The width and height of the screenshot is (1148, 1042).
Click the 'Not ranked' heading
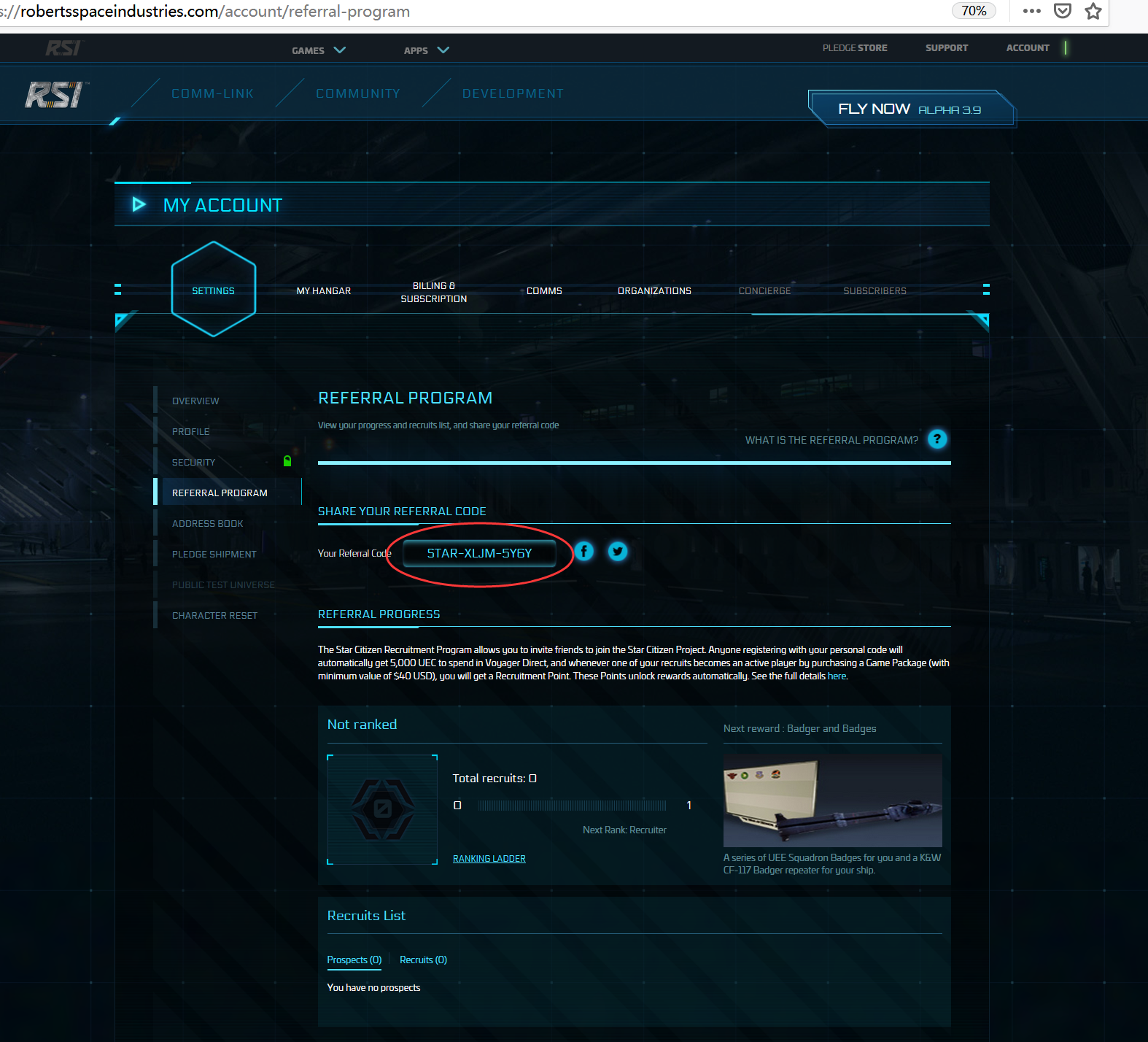(362, 725)
